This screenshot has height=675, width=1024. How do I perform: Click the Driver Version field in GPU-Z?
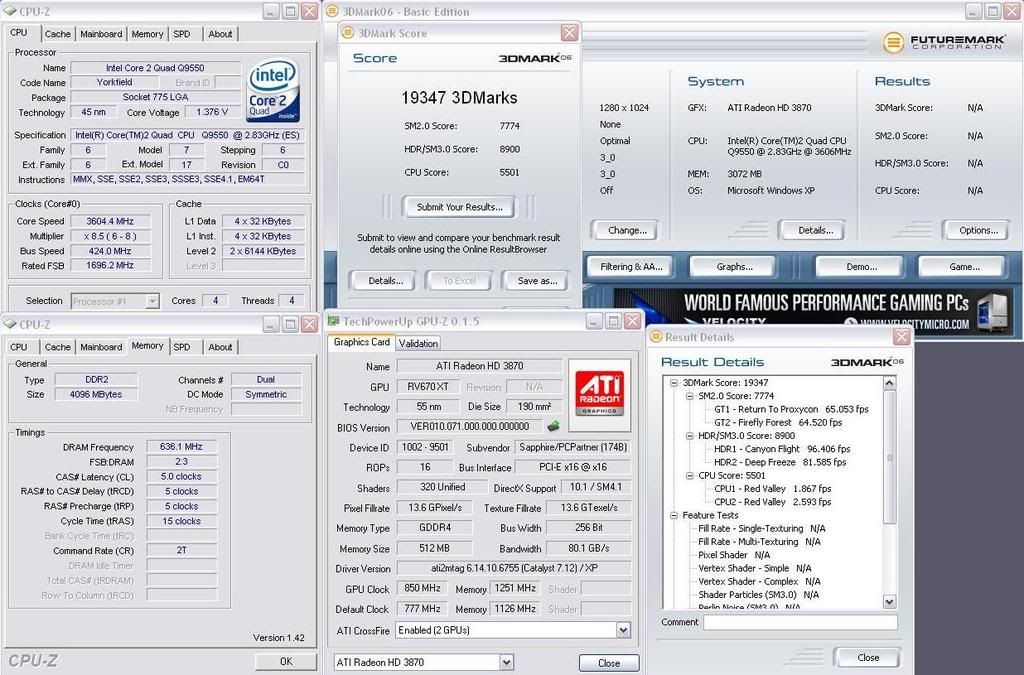coord(513,569)
